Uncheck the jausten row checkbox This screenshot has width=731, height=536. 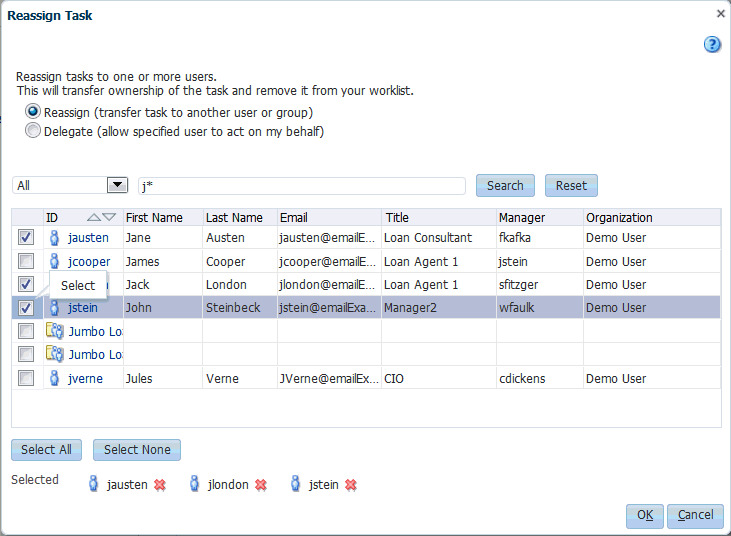(x=26, y=237)
